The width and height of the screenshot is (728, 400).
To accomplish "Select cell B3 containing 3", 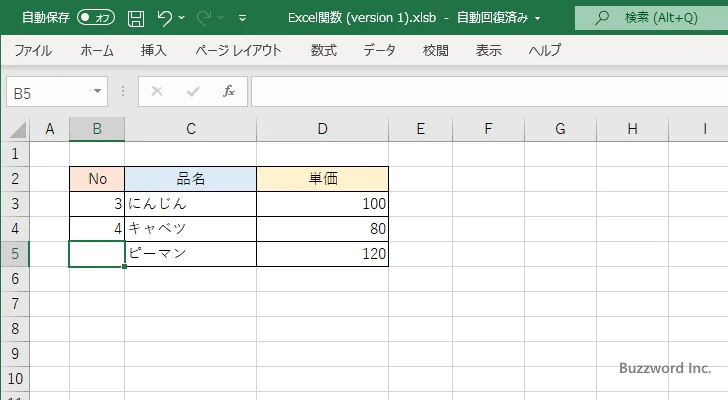I will click(97, 204).
